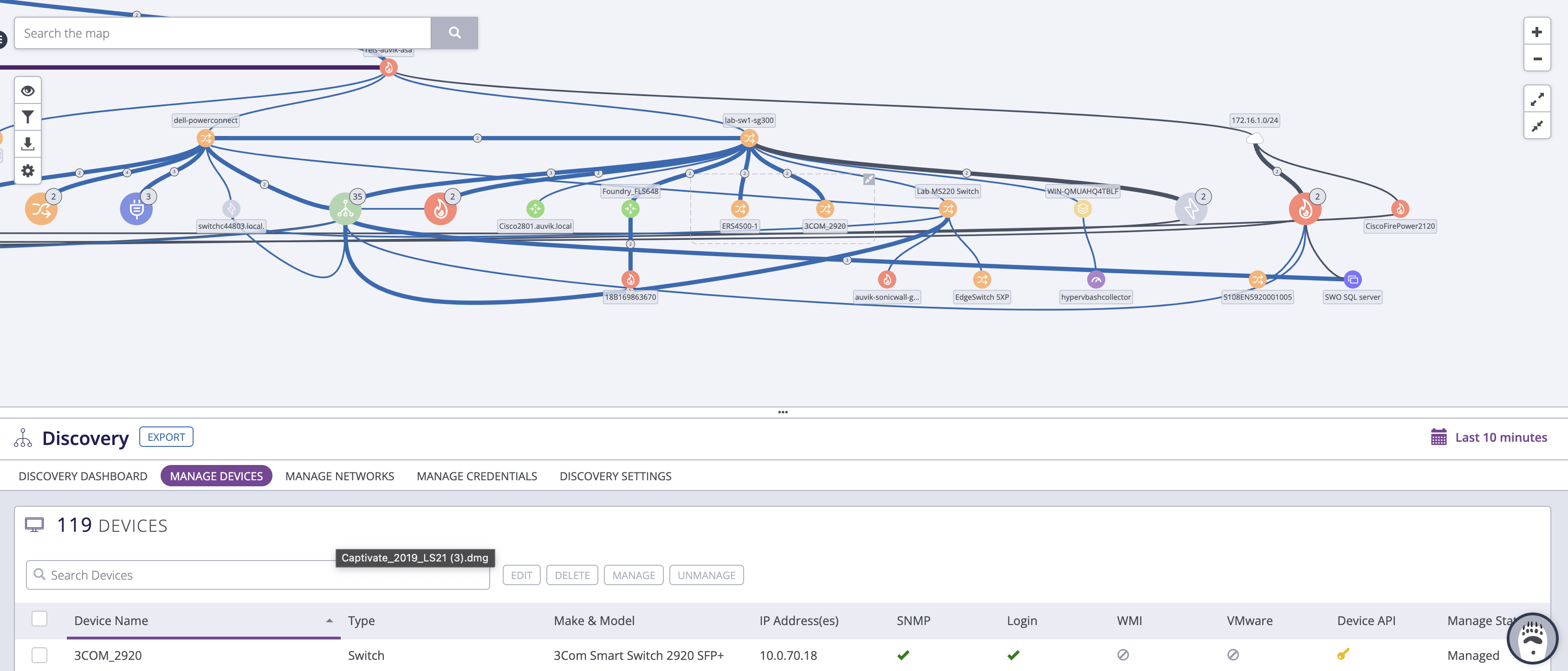This screenshot has height=671, width=1568.
Task: Check the select-all devices checkbox
Action: point(39,619)
